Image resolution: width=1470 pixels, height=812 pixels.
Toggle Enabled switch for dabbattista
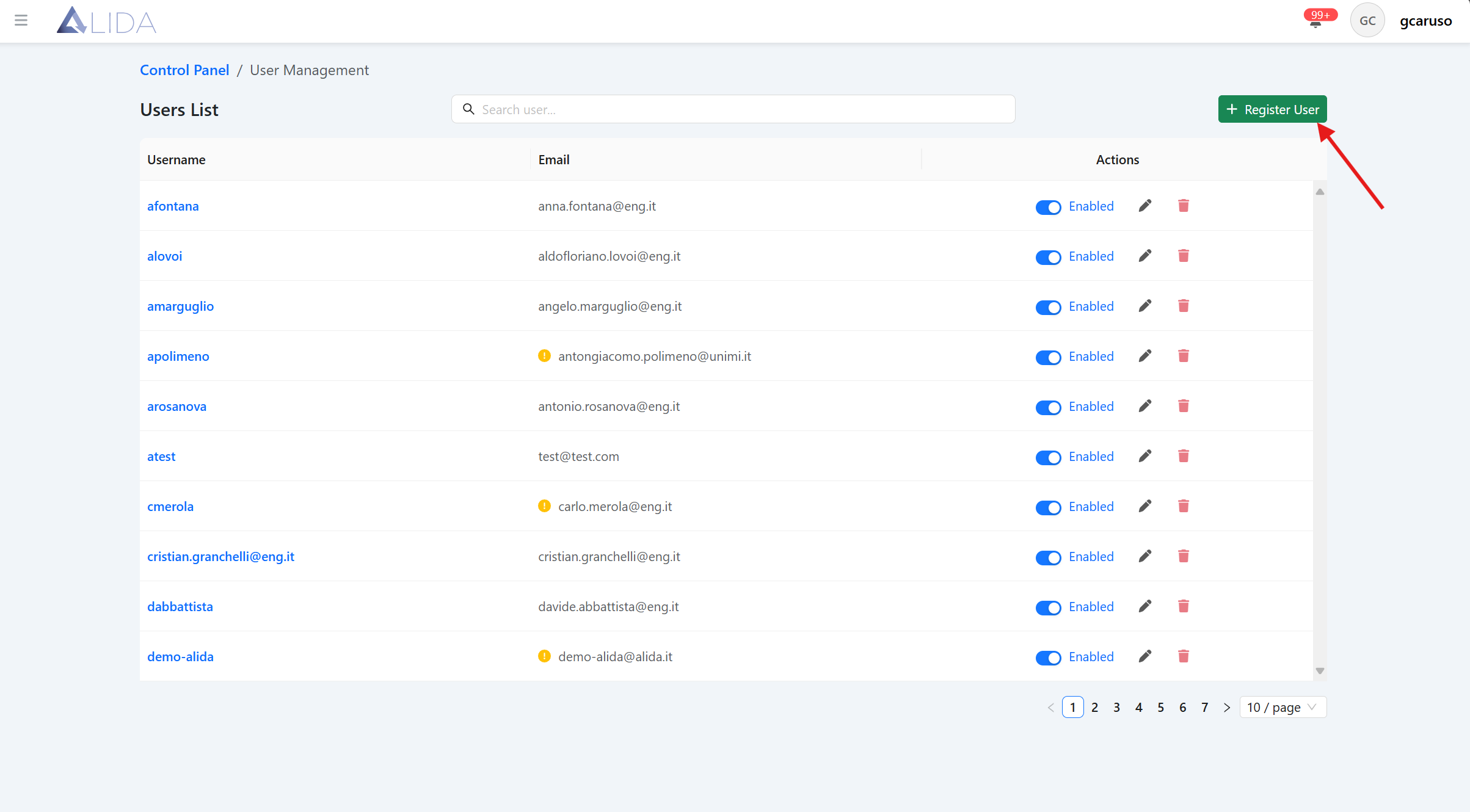click(1049, 608)
